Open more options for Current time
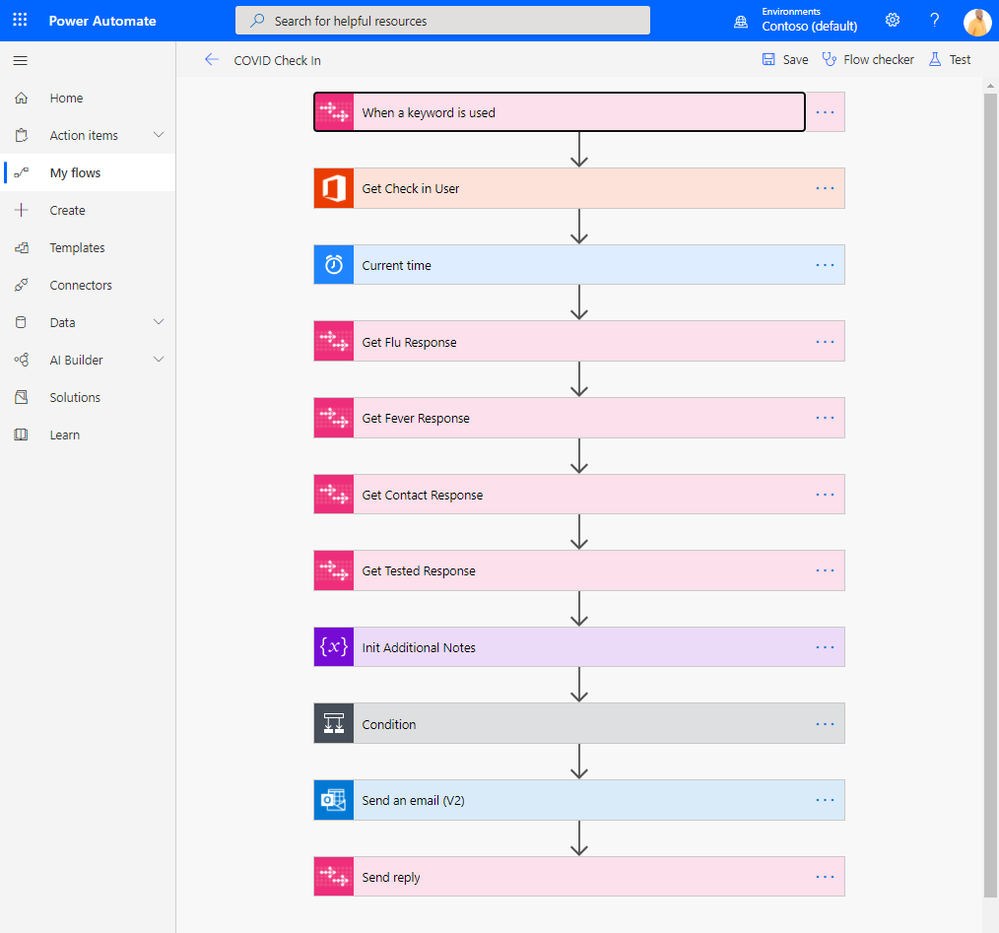 click(825, 265)
